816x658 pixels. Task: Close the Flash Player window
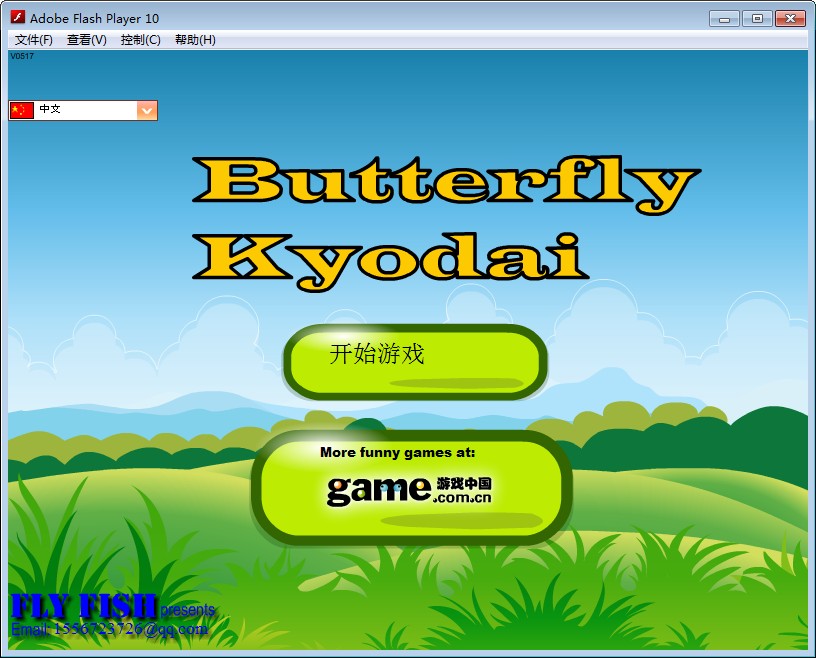point(789,18)
